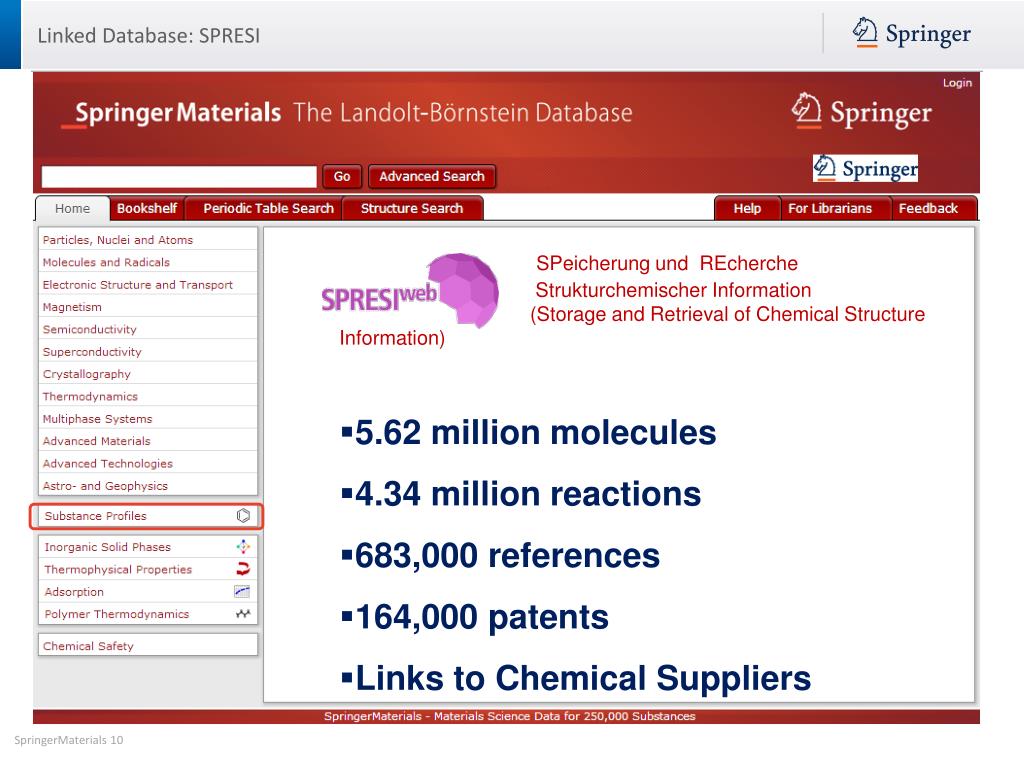Focus the search input field
1024x768 pixels.
pos(179,176)
